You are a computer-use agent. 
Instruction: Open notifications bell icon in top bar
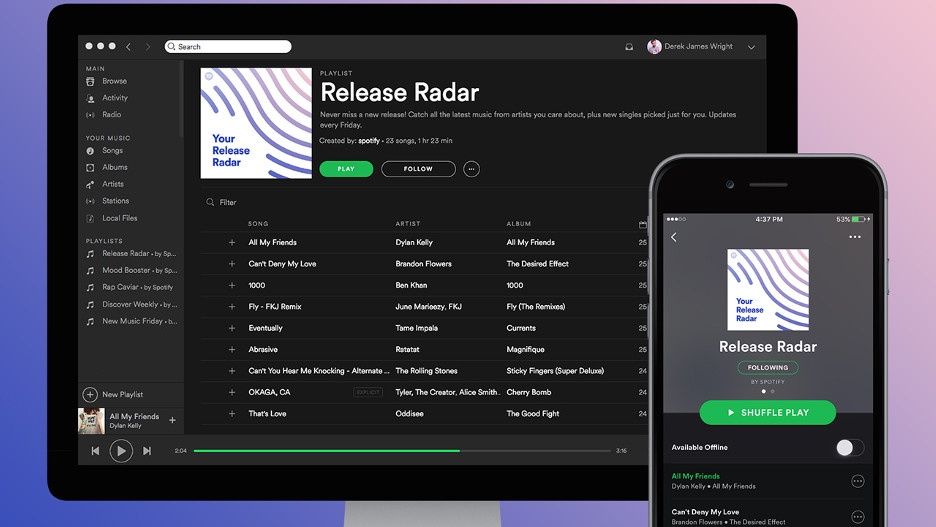pyautogui.click(x=629, y=47)
